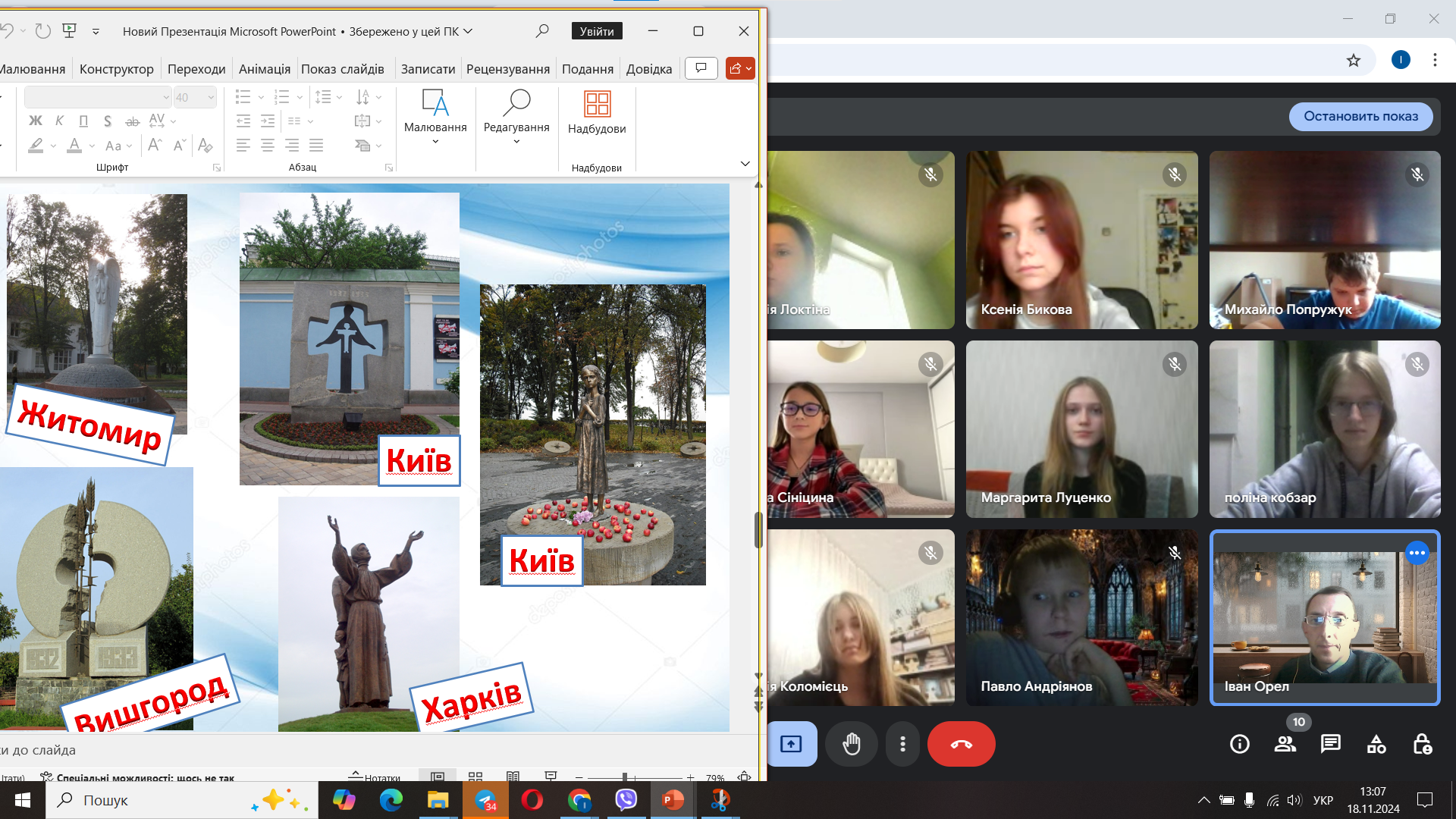This screenshot has width=1456, height=819.
Task: Raise hand in the meeting
Action: click(852, 744)
